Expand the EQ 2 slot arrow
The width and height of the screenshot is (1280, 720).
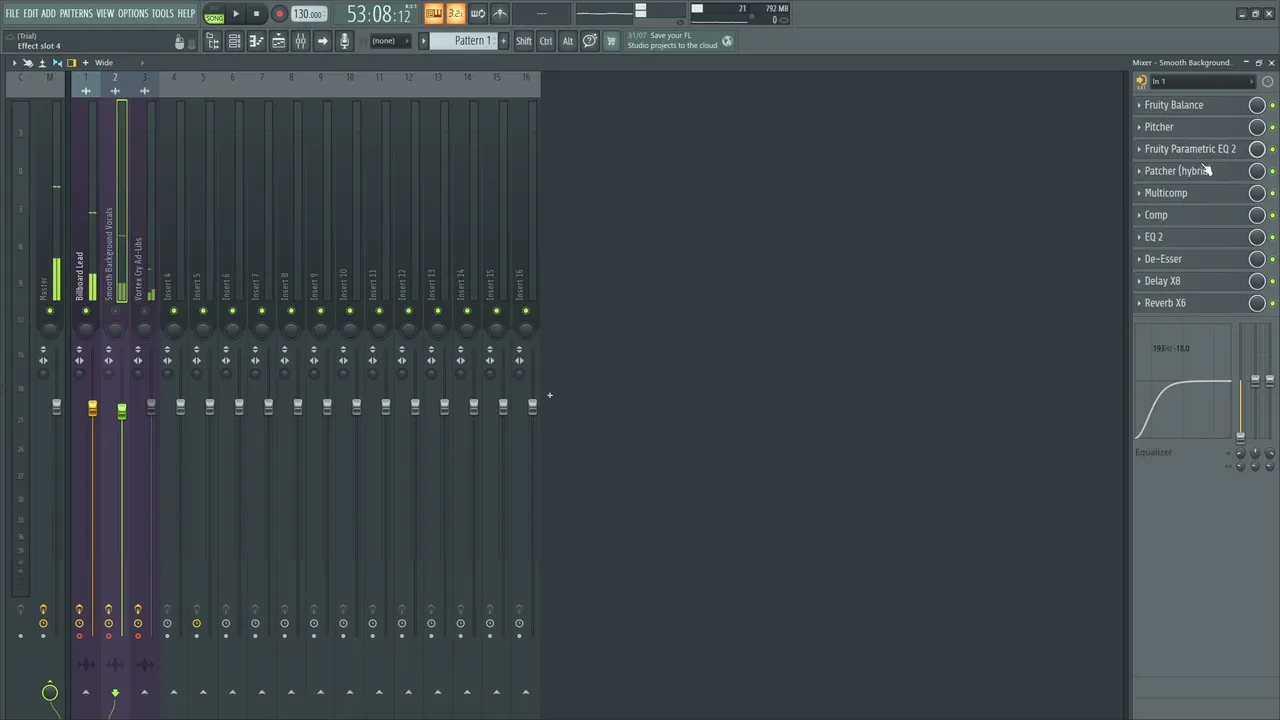1139,237
